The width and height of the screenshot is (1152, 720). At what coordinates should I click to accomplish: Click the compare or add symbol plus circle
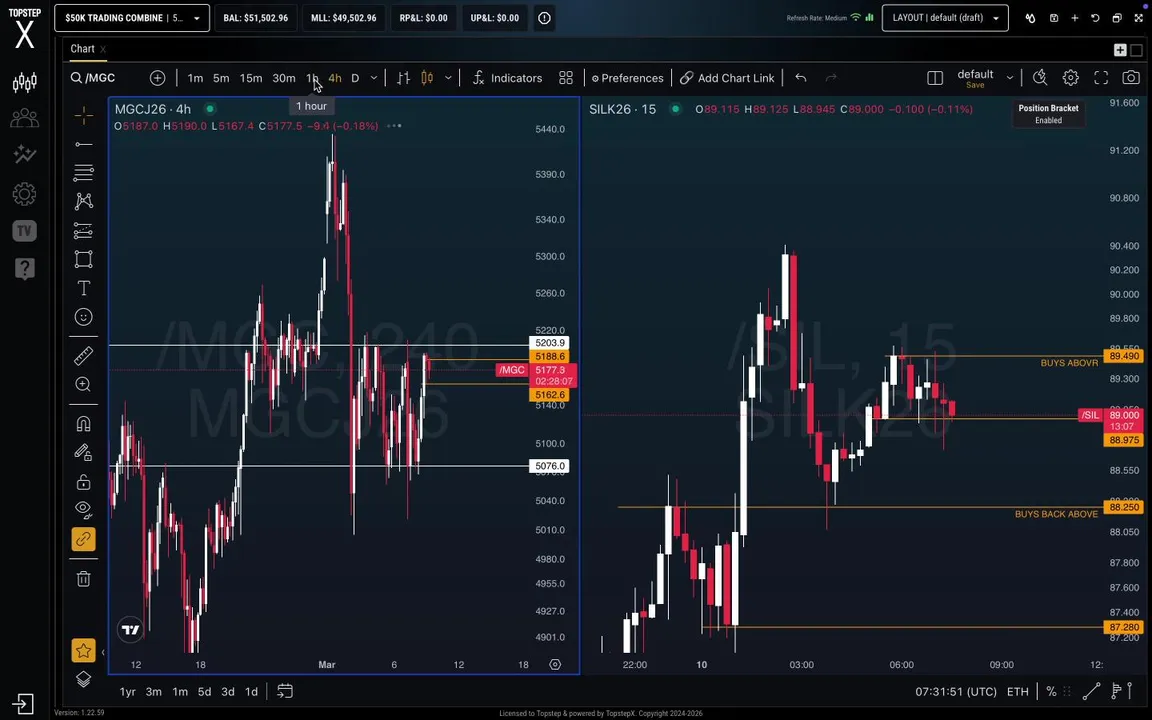157,78
